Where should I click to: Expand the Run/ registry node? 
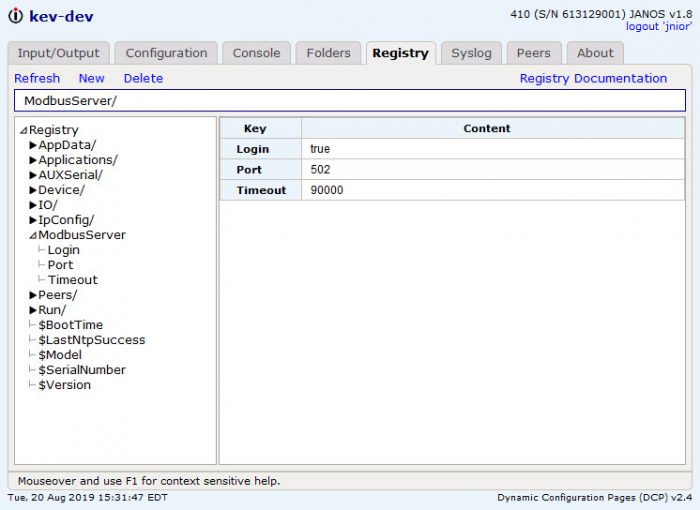point(33,310)
